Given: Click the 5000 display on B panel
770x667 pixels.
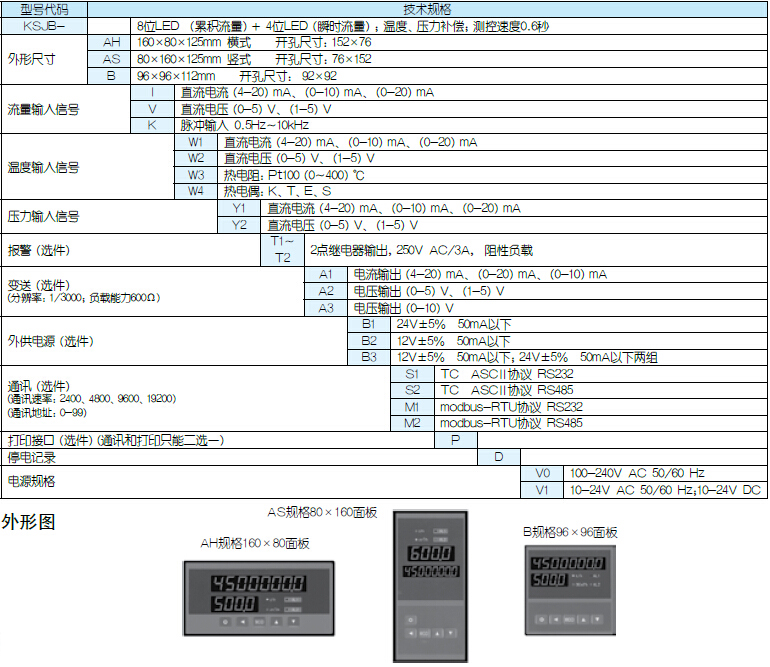Looking at the screenshot, I should 549,579.
